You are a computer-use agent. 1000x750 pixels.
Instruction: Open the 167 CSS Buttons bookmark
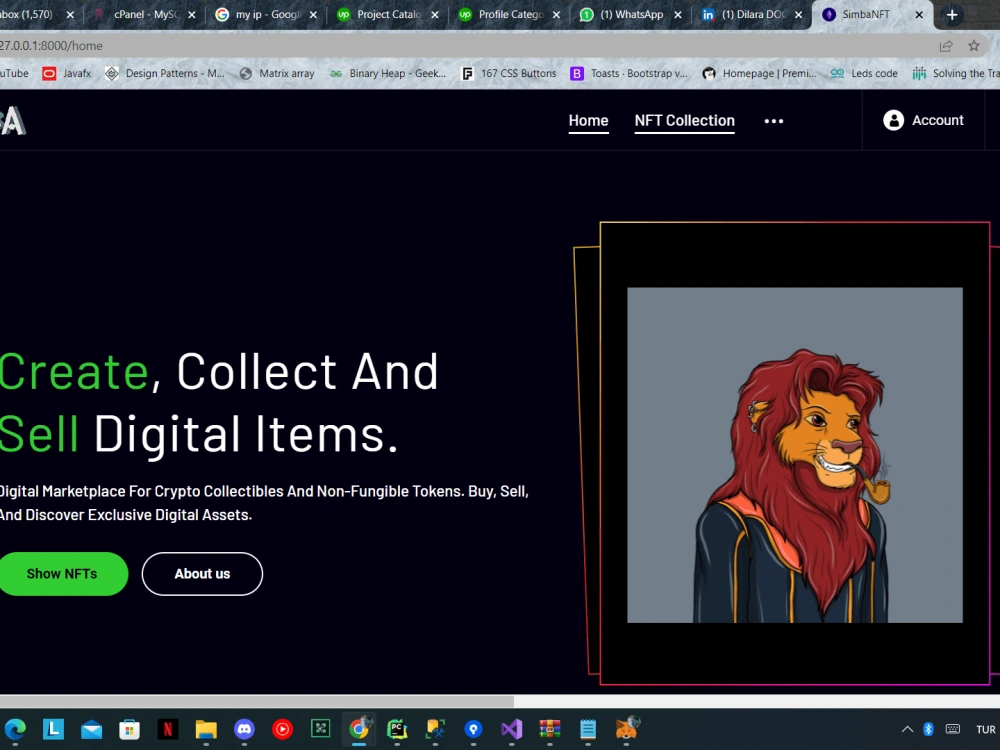(x=509, y=73)
